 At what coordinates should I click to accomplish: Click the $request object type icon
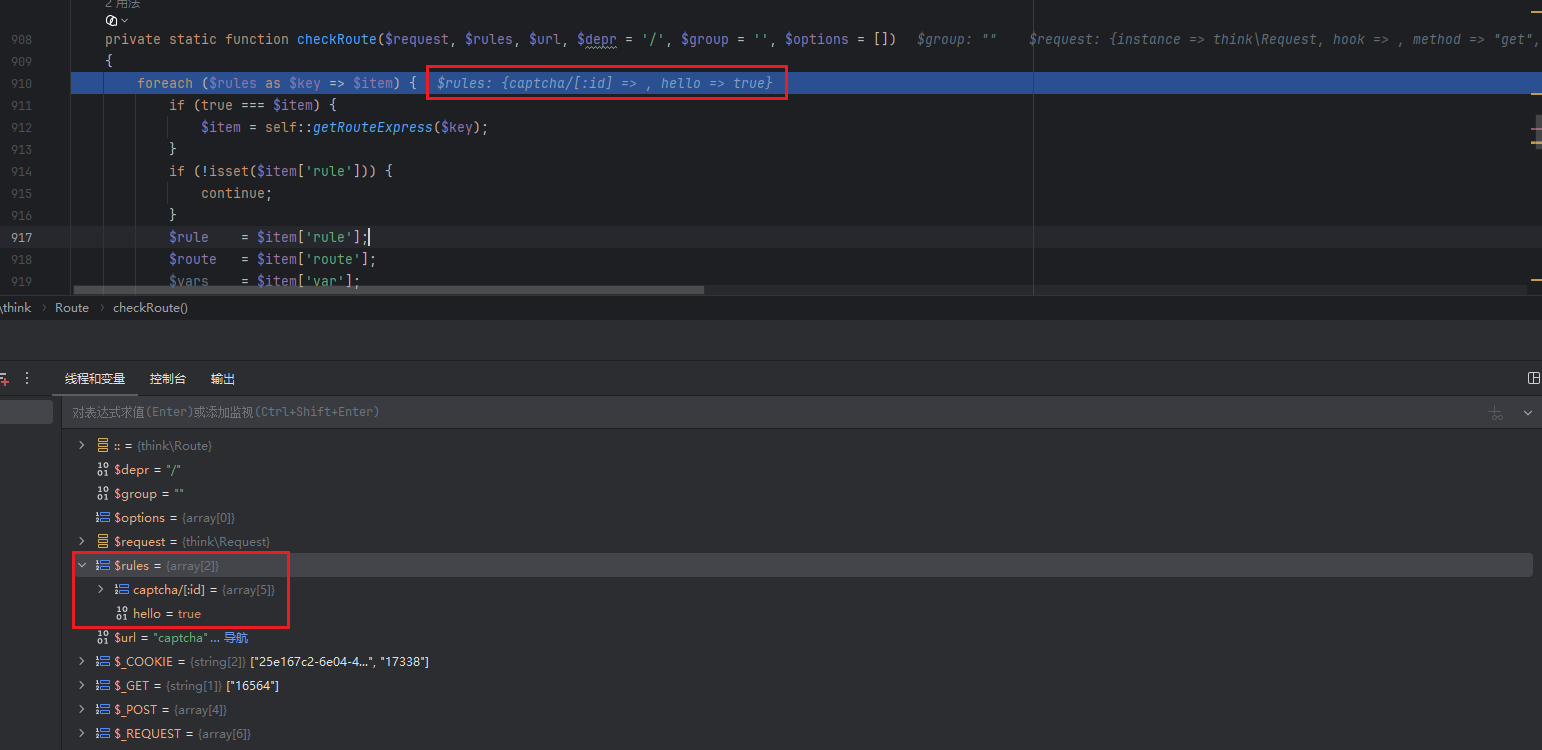tap(102, 541)
